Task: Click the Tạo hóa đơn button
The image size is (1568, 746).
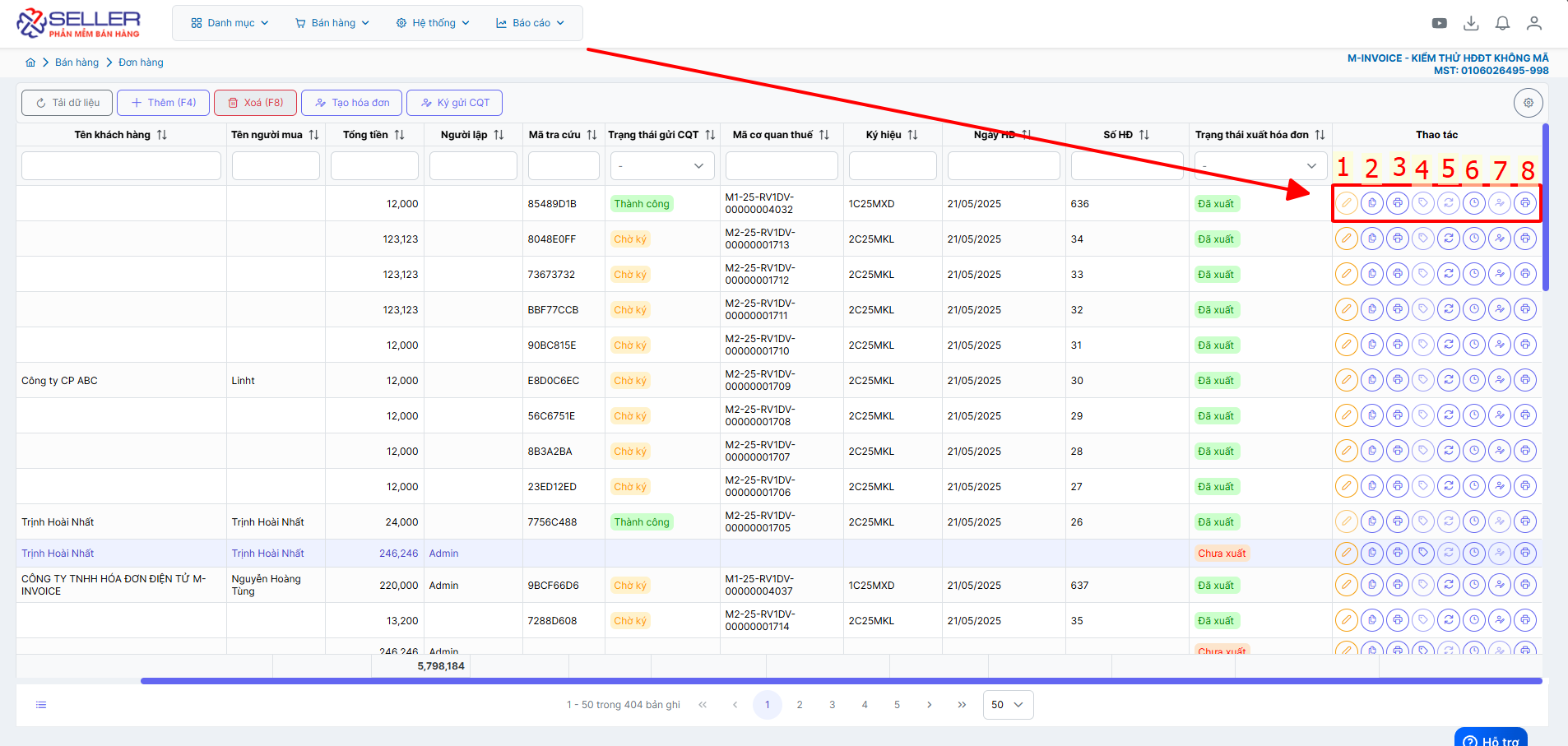Action: tap(352, 103)
